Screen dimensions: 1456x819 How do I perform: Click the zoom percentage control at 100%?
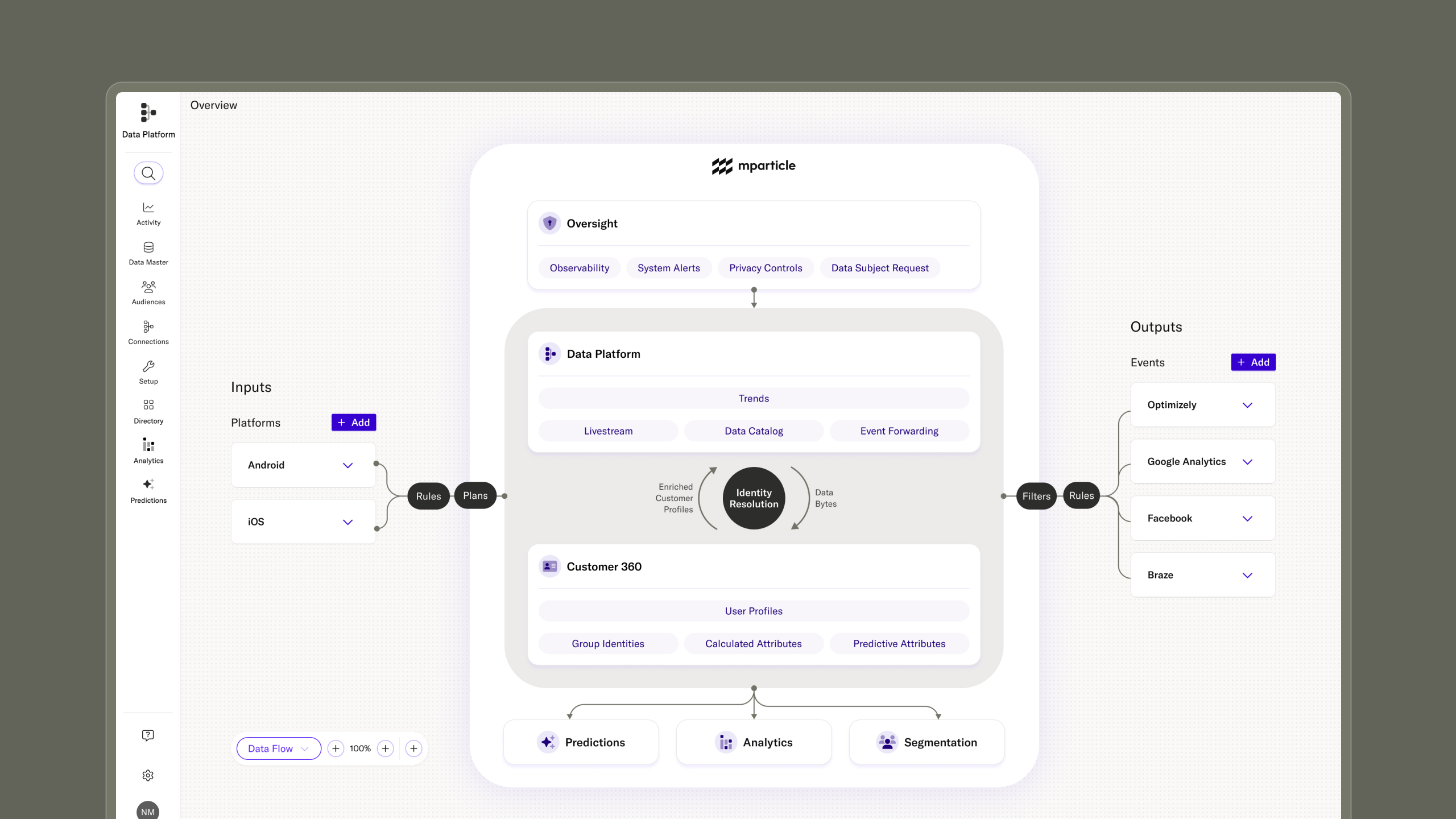pos(360,748)
